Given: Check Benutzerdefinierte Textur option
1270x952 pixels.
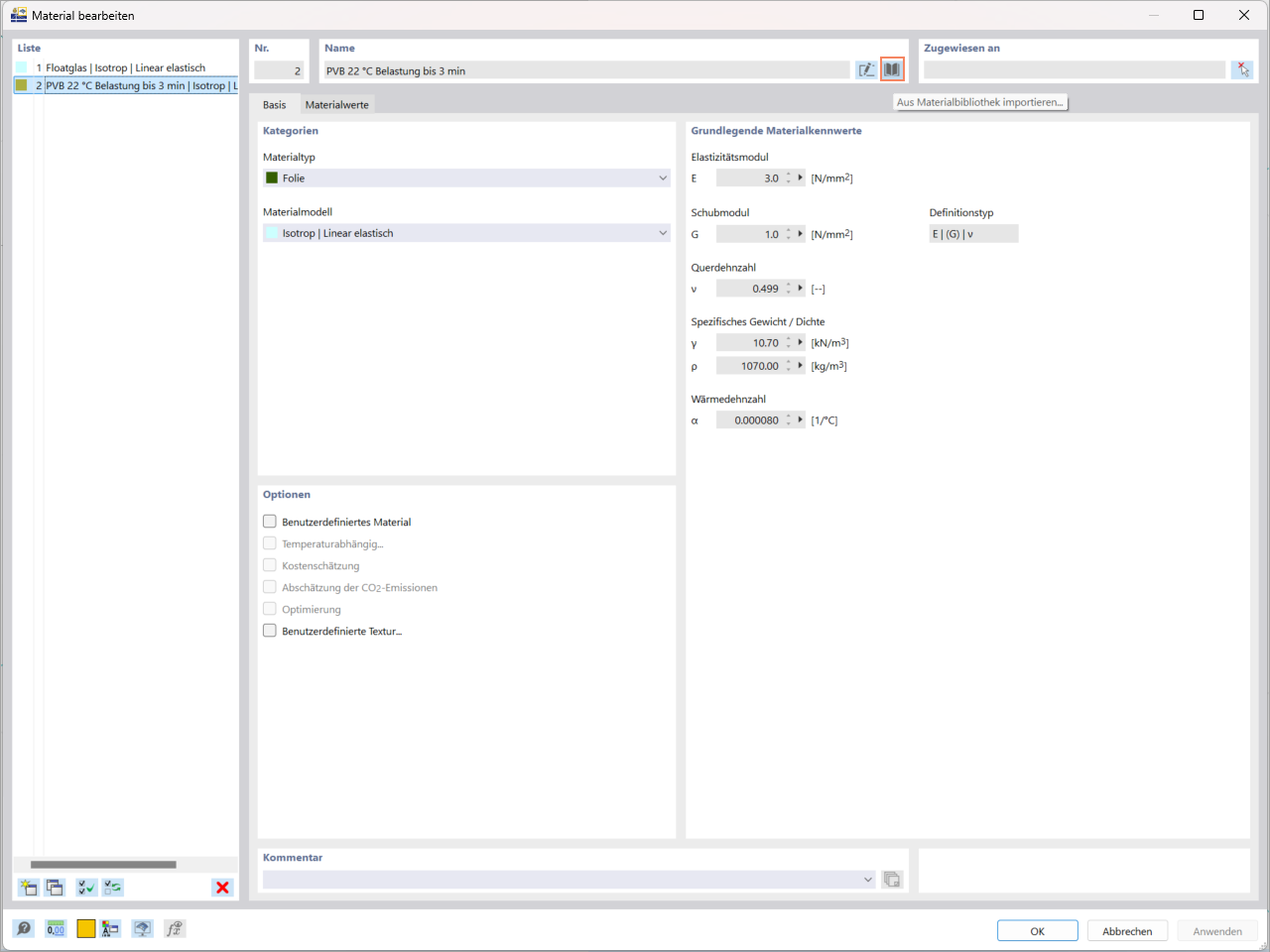Looking at the screenshot, I should pos(269,630).
